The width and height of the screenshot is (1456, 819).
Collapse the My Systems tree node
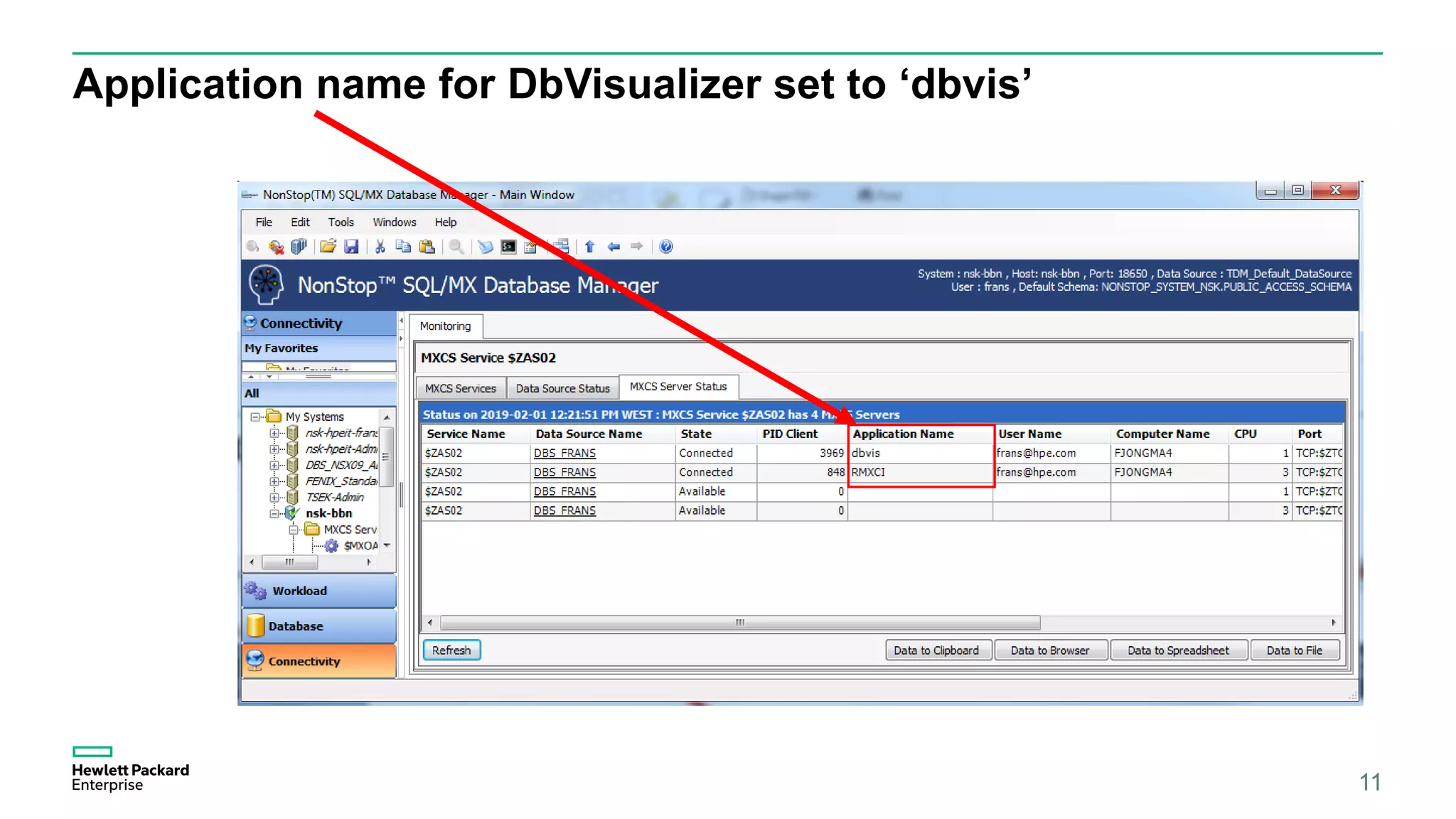click(255, 417)
